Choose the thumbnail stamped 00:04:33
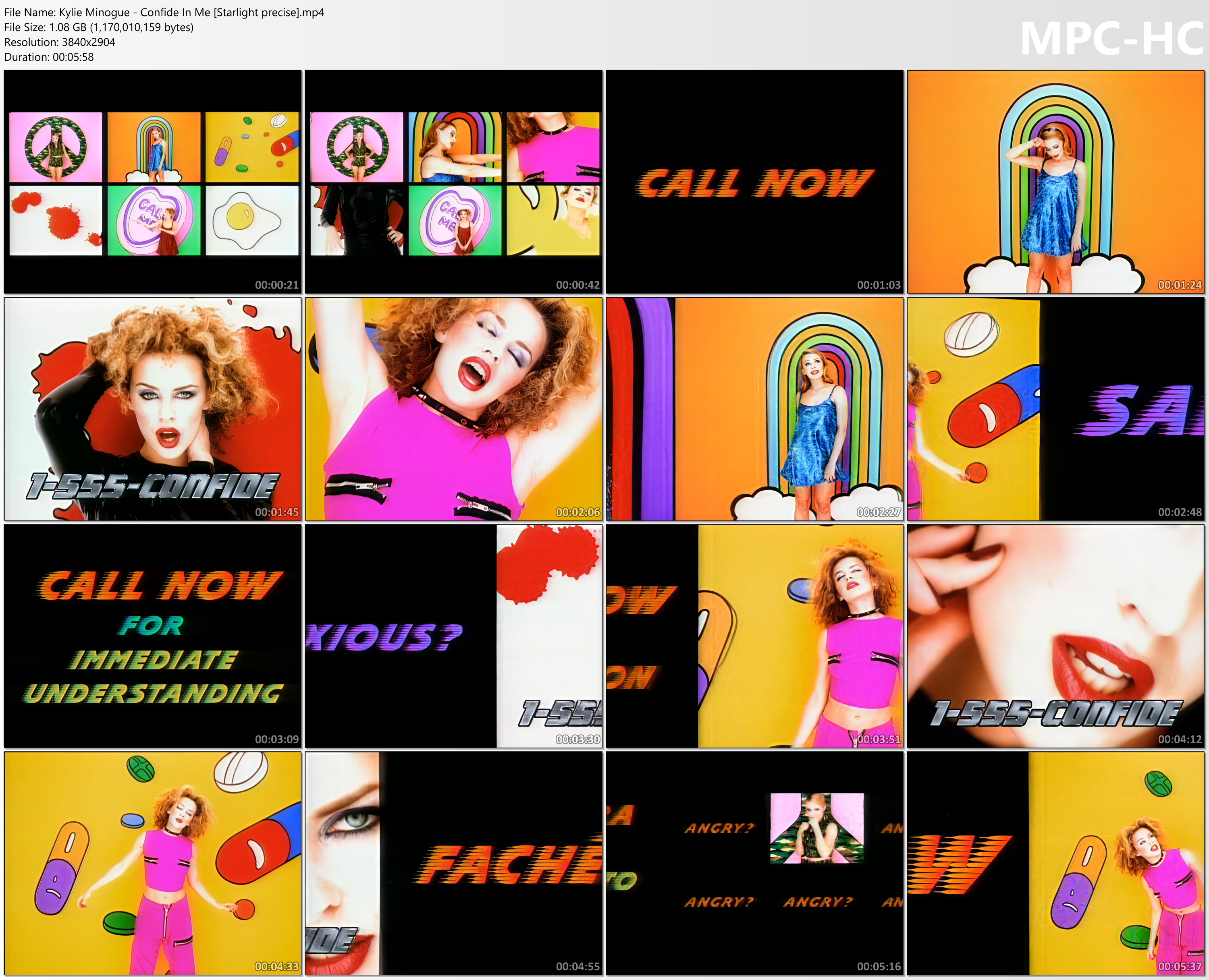The height and width of the screenshot is (980, 1209). coord(152,863)
